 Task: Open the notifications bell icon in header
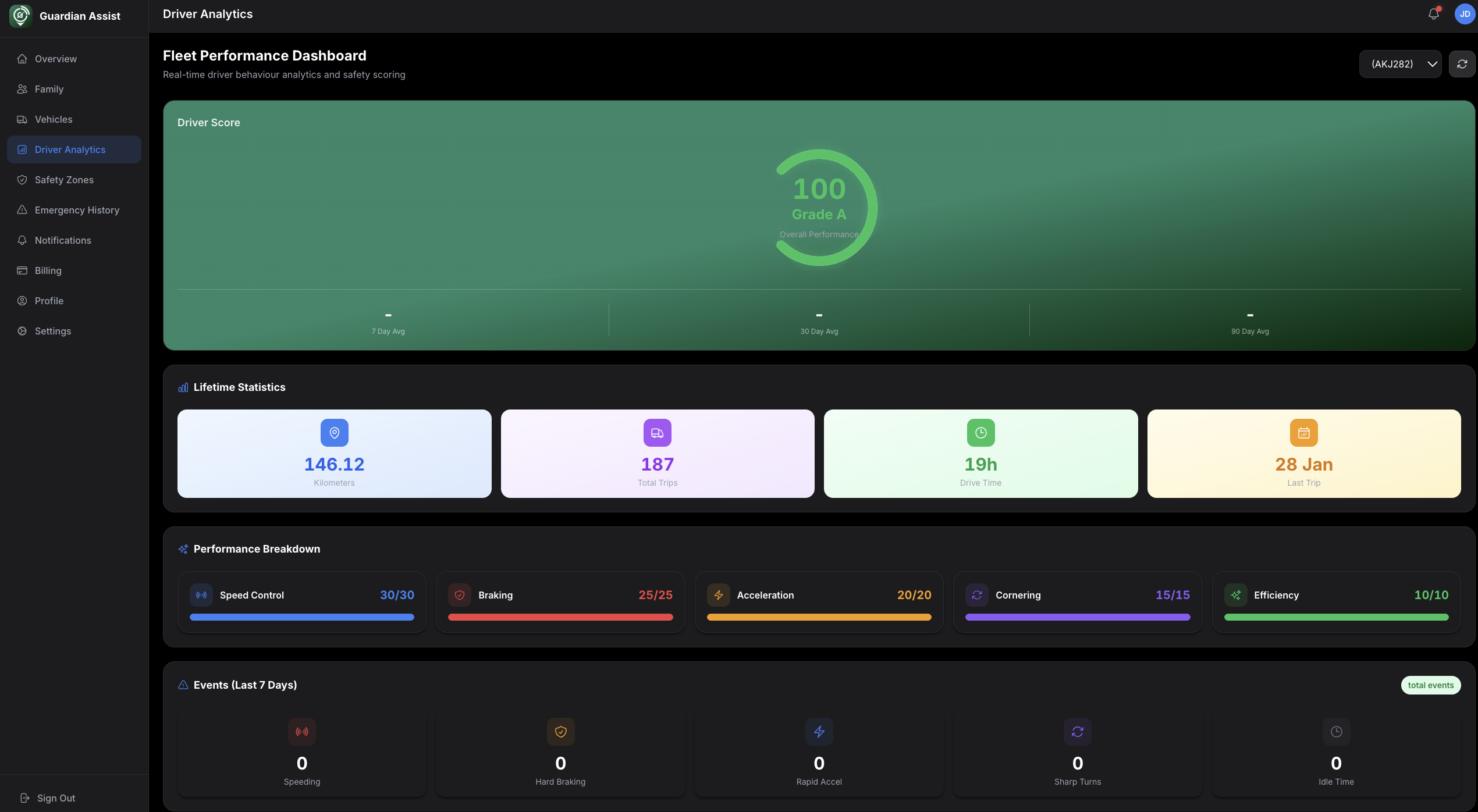(1434, 14)
